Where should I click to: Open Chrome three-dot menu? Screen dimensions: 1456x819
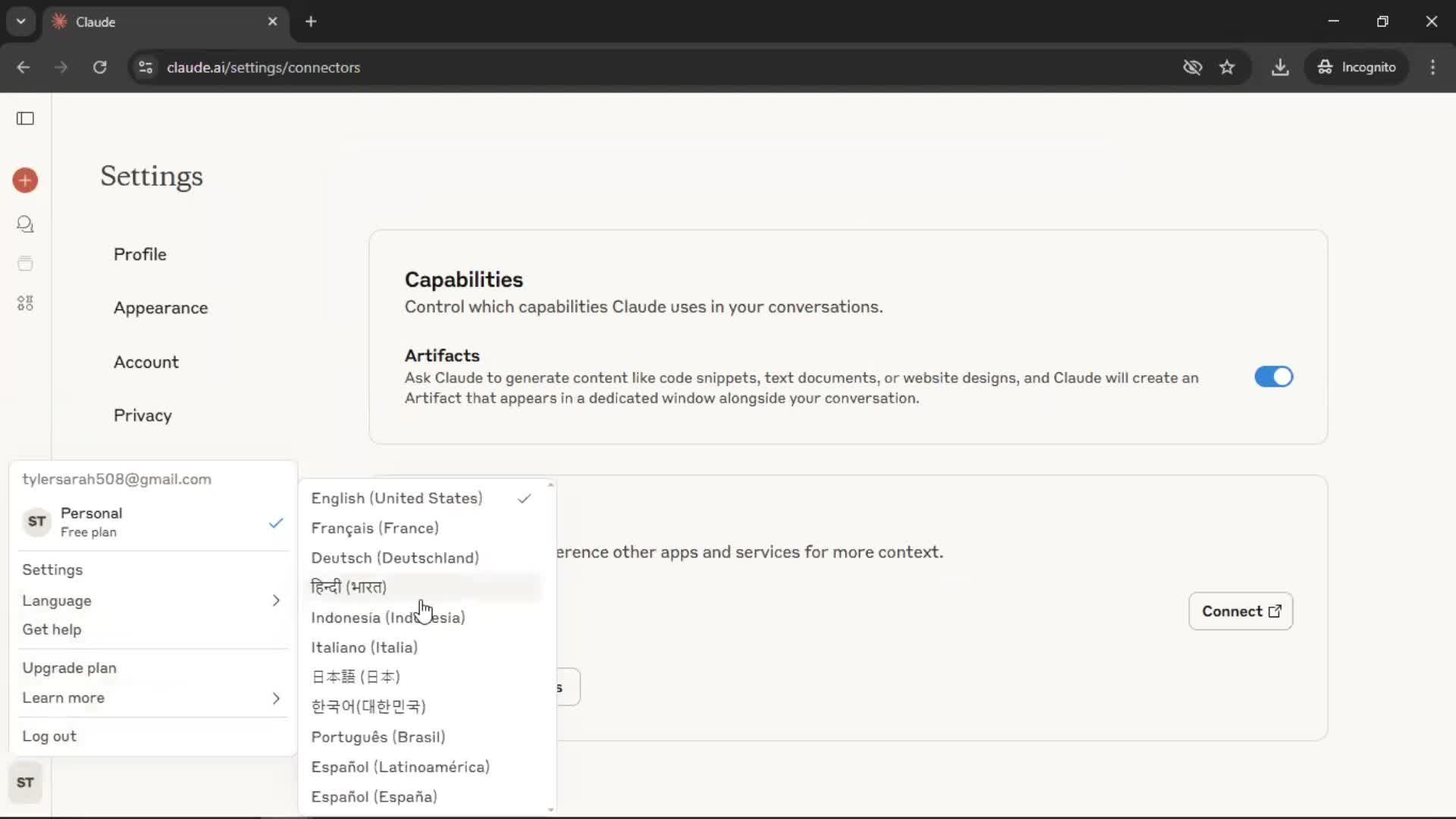(x=1432, y=67)
